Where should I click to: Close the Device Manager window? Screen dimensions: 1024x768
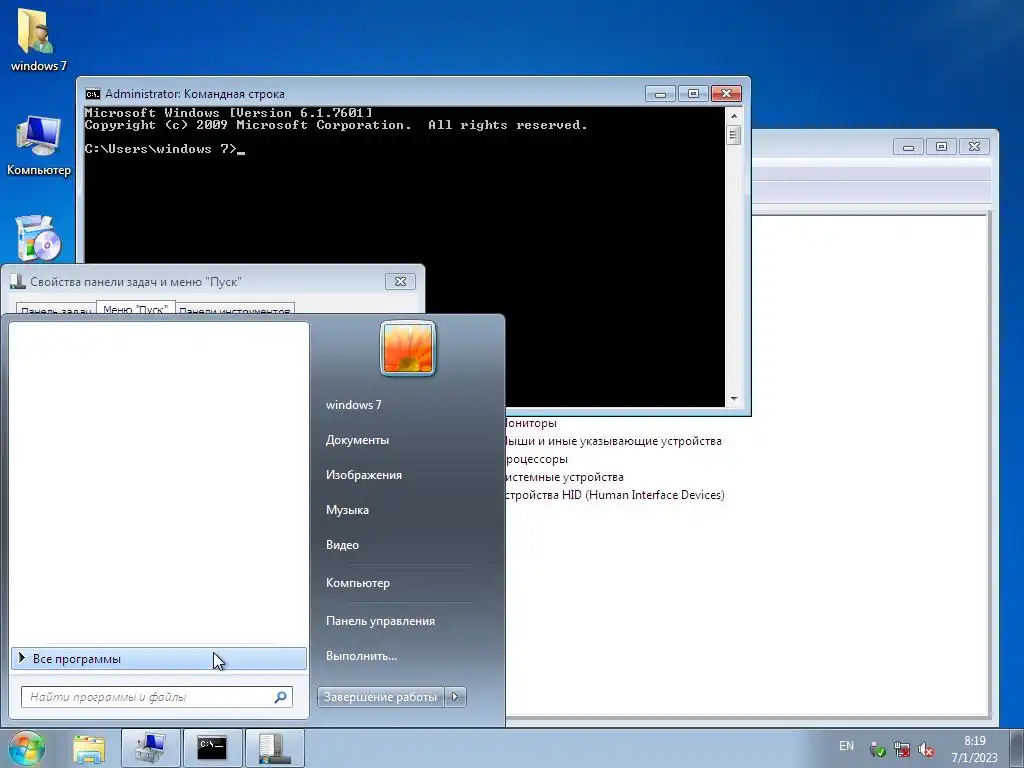974,147
